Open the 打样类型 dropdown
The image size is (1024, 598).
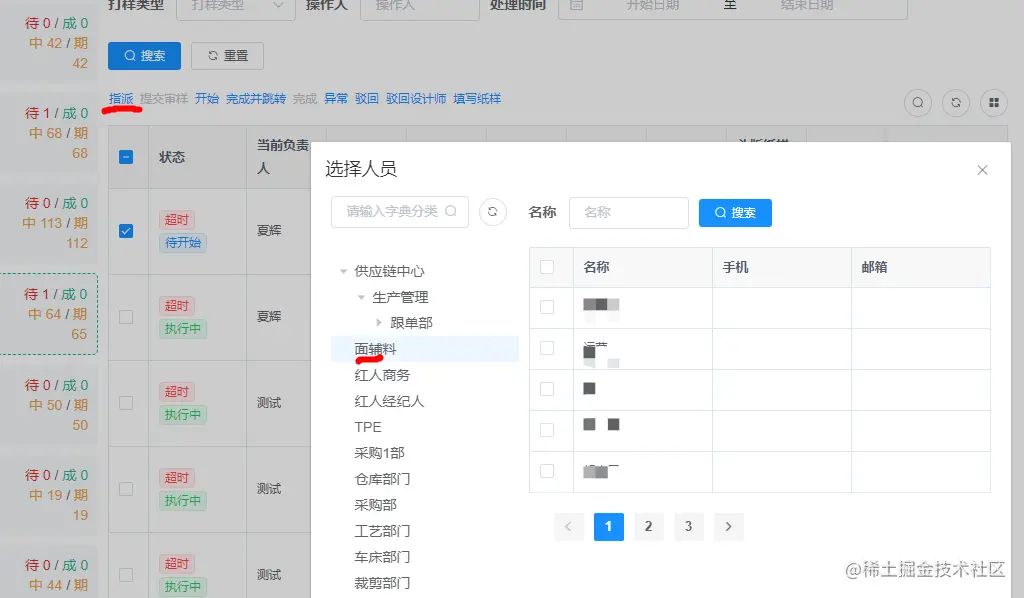pyautogui.click(x=236, y=7)
